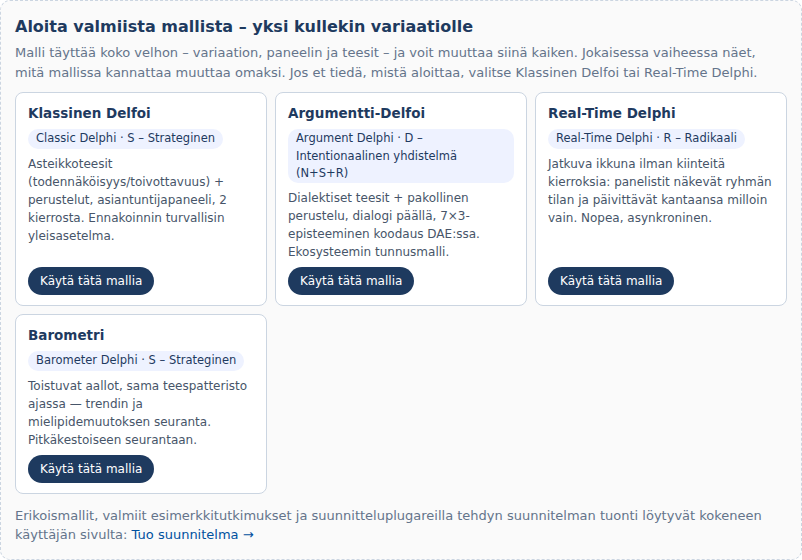This screenshot has height=560, width=802.
Task: Select the 'Barometri' card title
Action: pos(66,335)
